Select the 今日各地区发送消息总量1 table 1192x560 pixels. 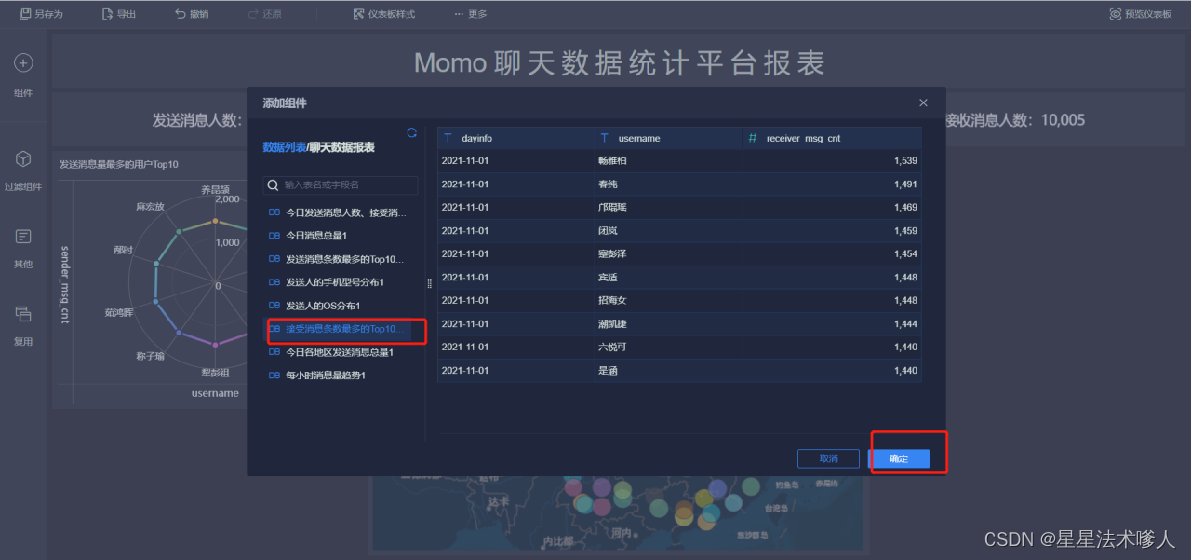[341, 352]
